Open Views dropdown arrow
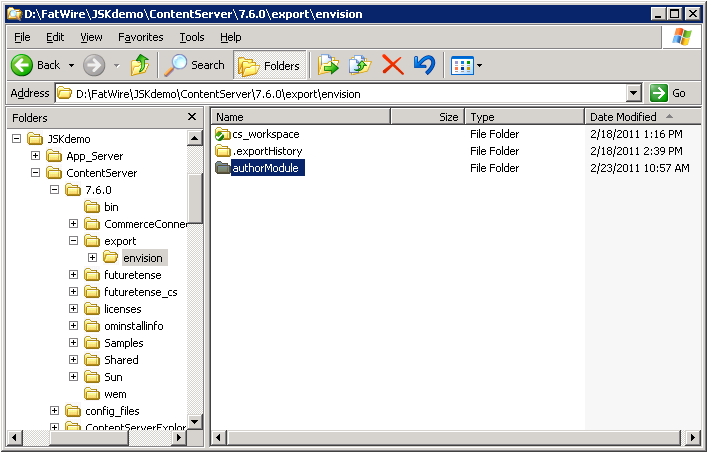The width and height of the screenshot is (708, 453). click(479, 66)
